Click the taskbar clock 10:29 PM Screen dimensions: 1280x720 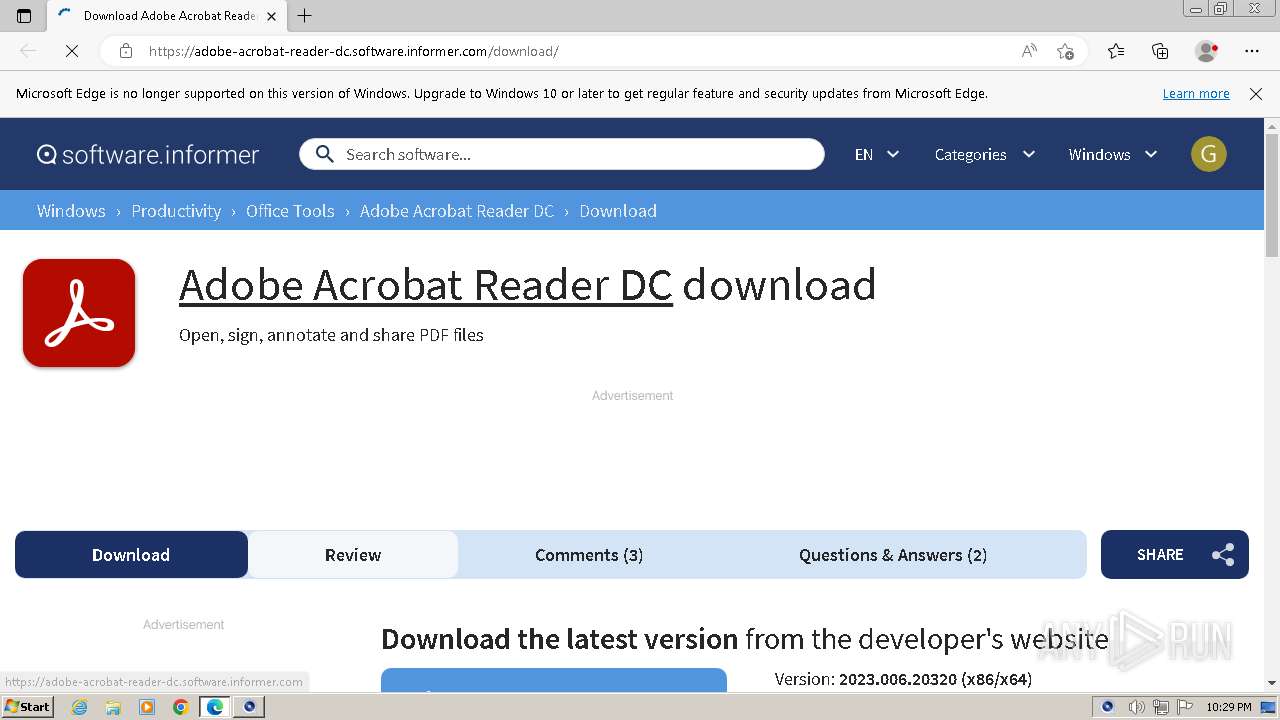(x=1229, y=707)
